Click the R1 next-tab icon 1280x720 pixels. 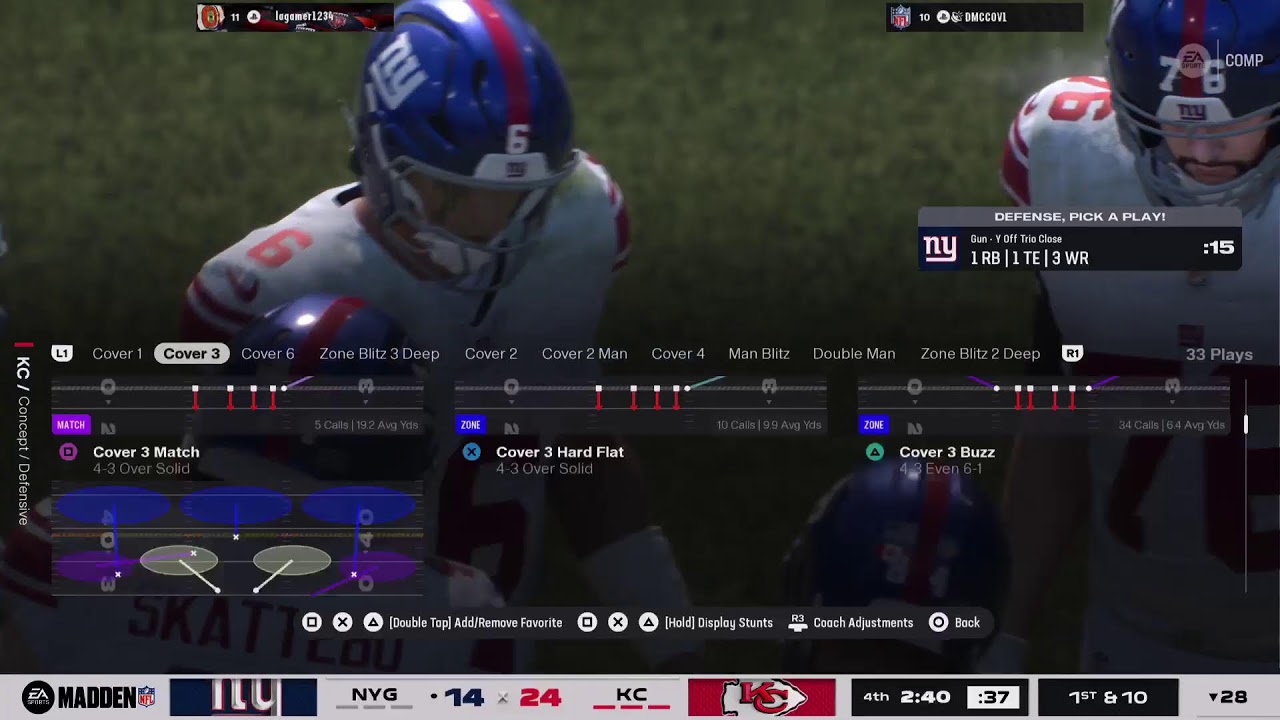pyautogui.click(x=1072, y=354)
